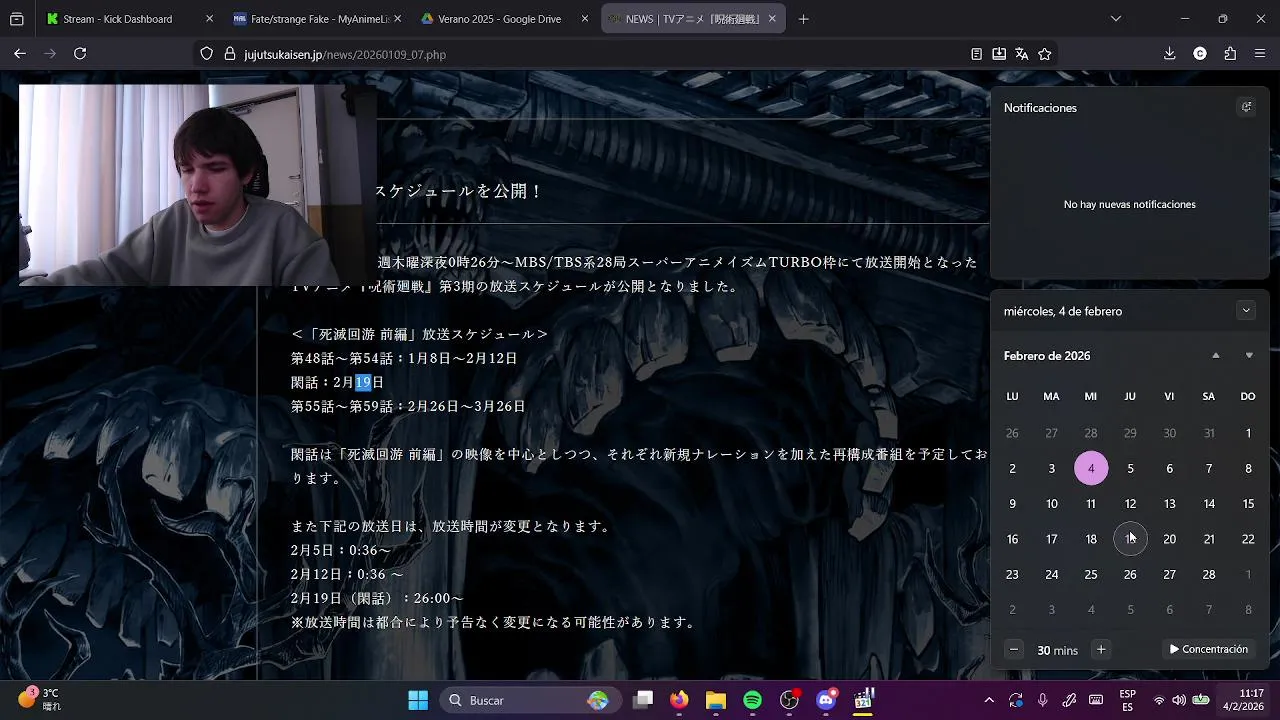Open Spotify from the taskbar
Image resolution: width=1280 pixels, height=720 pixels.
[x=753, y=700]
